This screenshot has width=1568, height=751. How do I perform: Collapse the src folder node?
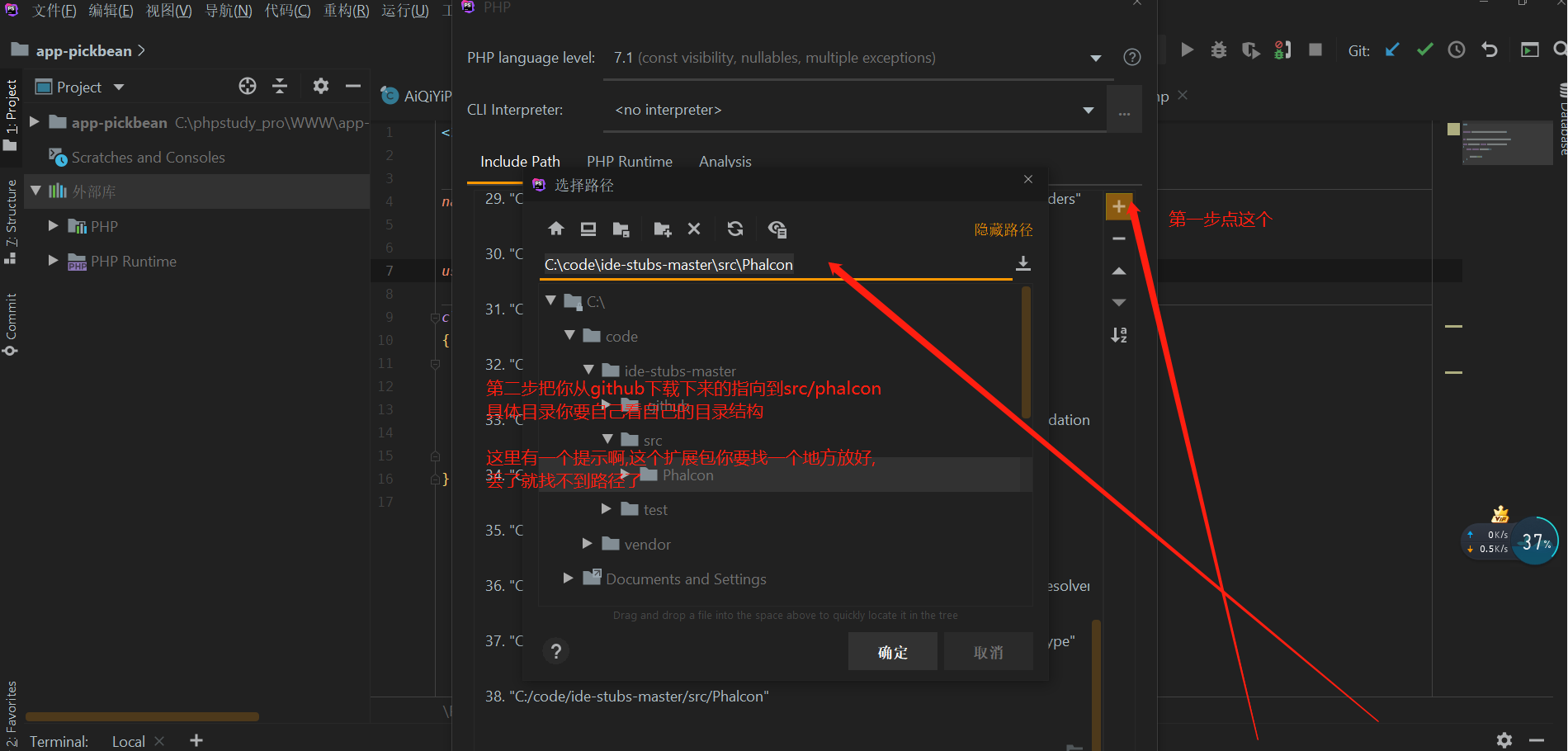(607, 440)
